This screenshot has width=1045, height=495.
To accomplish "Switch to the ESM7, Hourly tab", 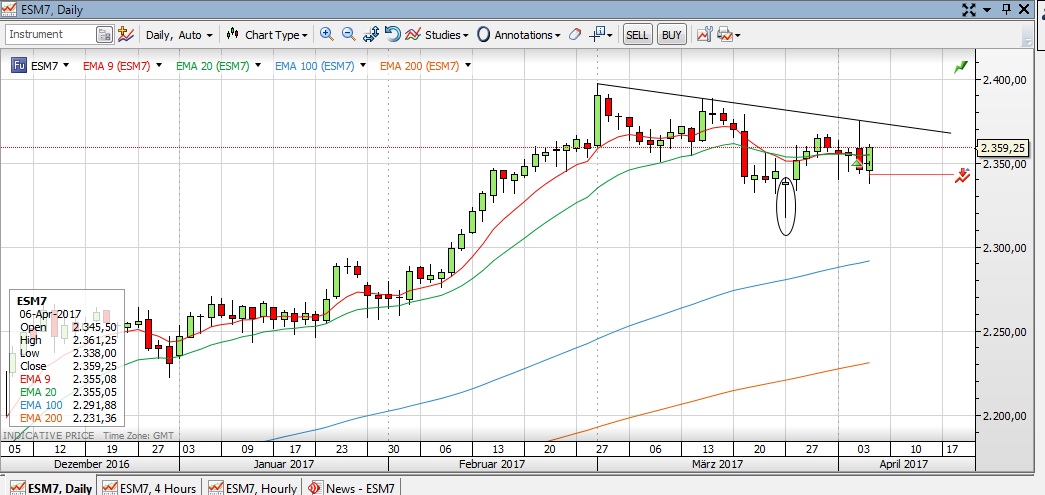I will click(x=254, y=488).
